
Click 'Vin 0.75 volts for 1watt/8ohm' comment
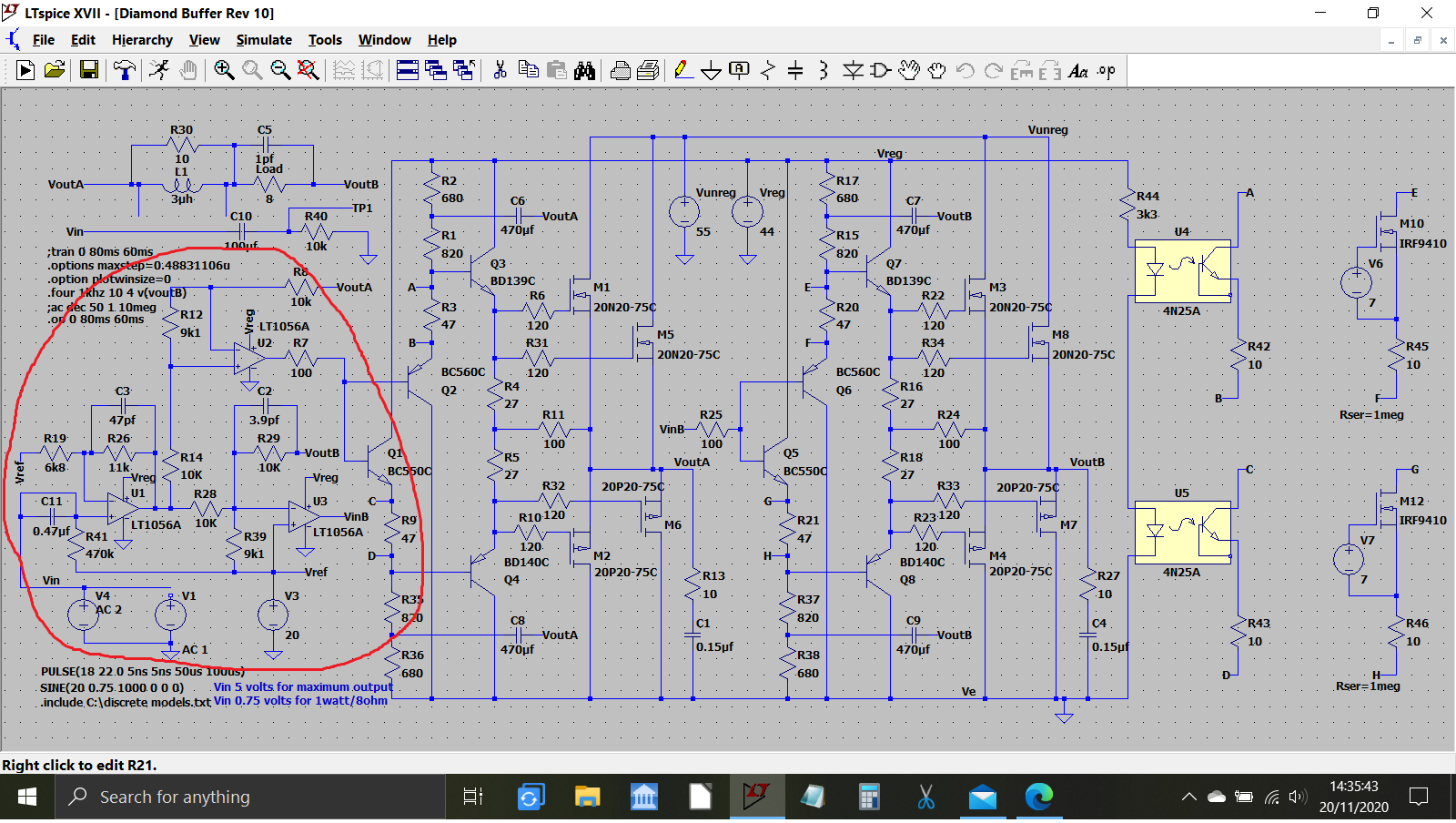click(x=300, y=701)
